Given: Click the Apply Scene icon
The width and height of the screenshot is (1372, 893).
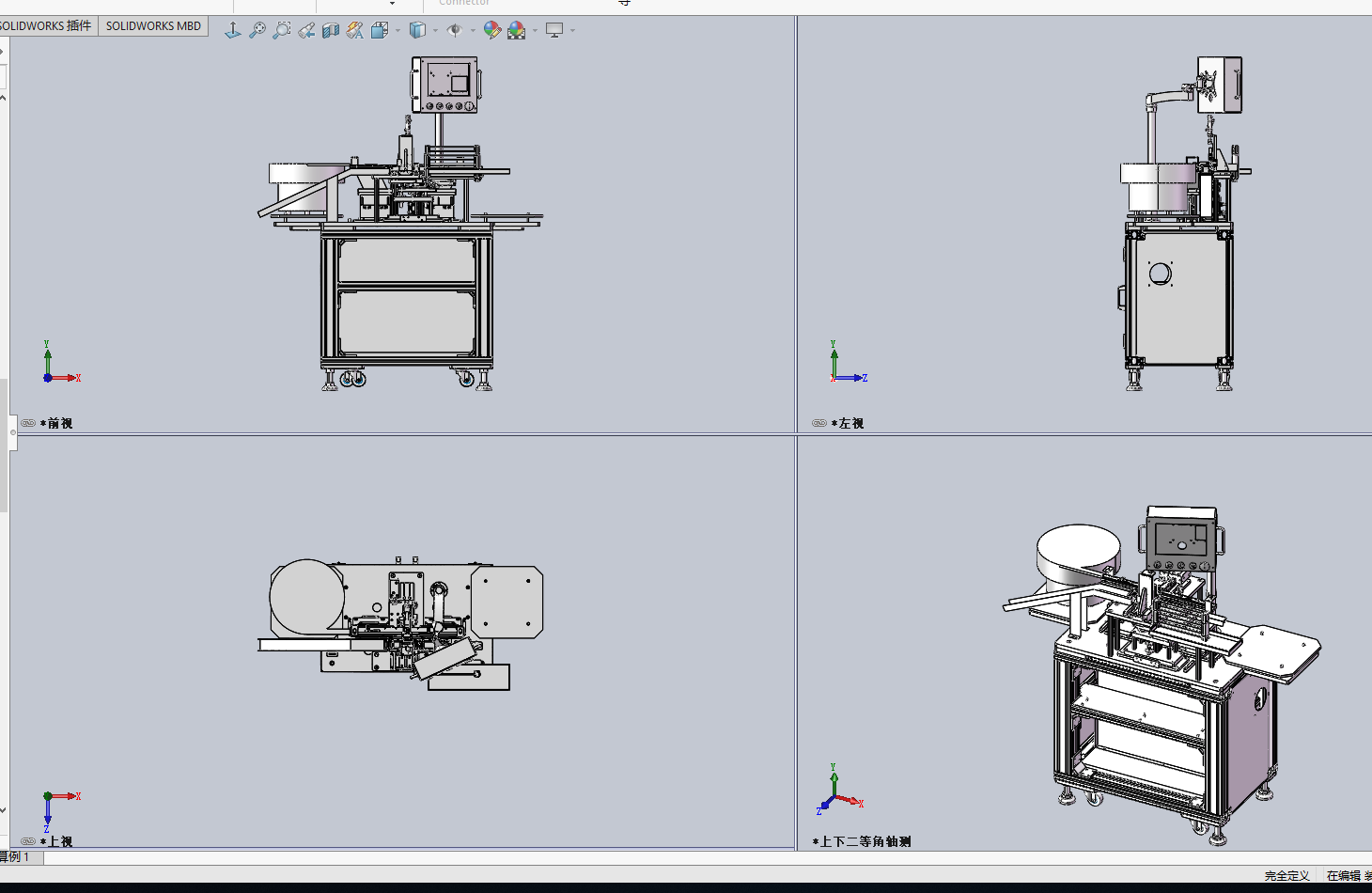Looking at the screenshot, I should coord(516,30).
